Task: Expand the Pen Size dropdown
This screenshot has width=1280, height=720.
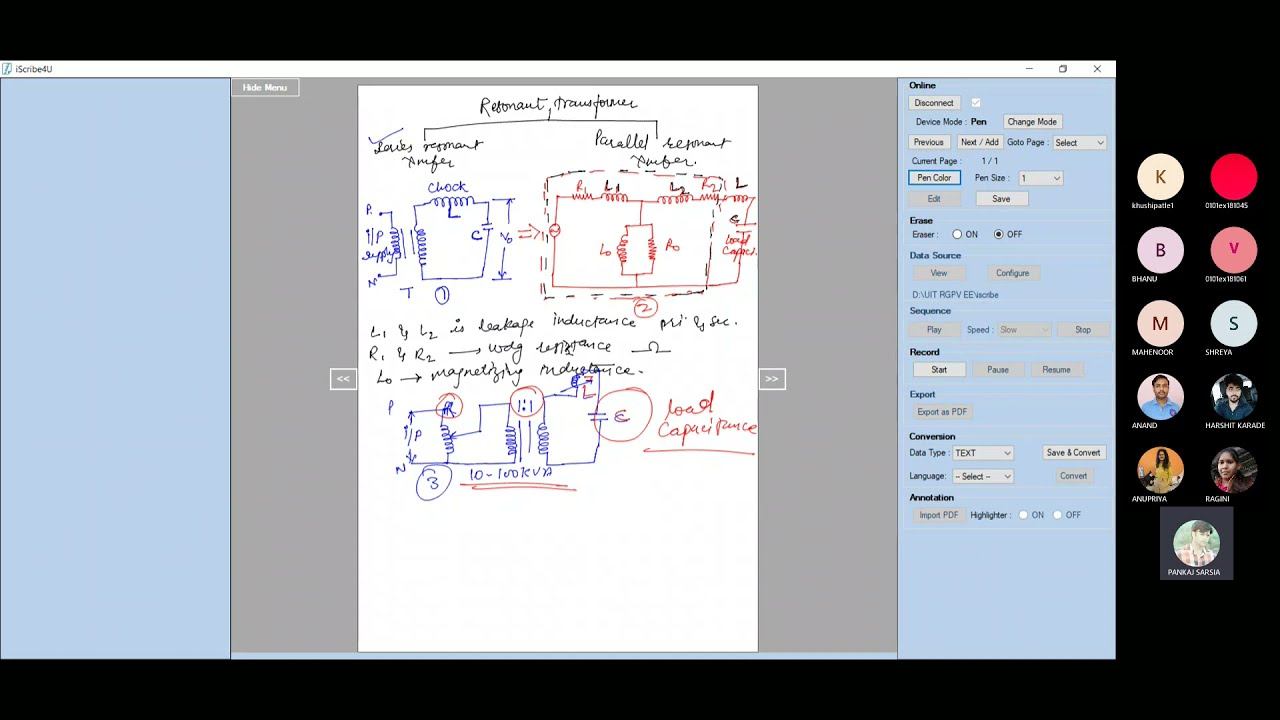Action: tap(1040, 178)
